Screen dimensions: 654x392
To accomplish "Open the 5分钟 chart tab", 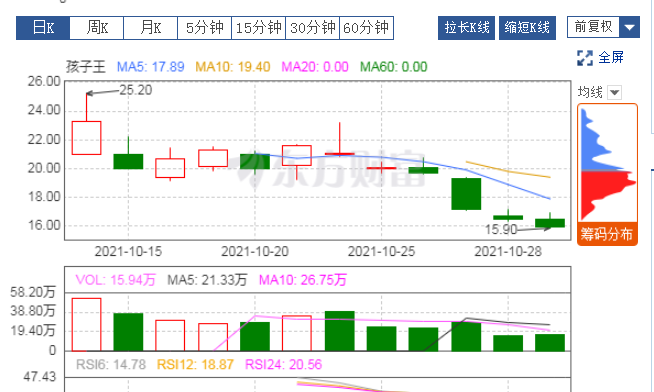I will (x=204, y=28).
